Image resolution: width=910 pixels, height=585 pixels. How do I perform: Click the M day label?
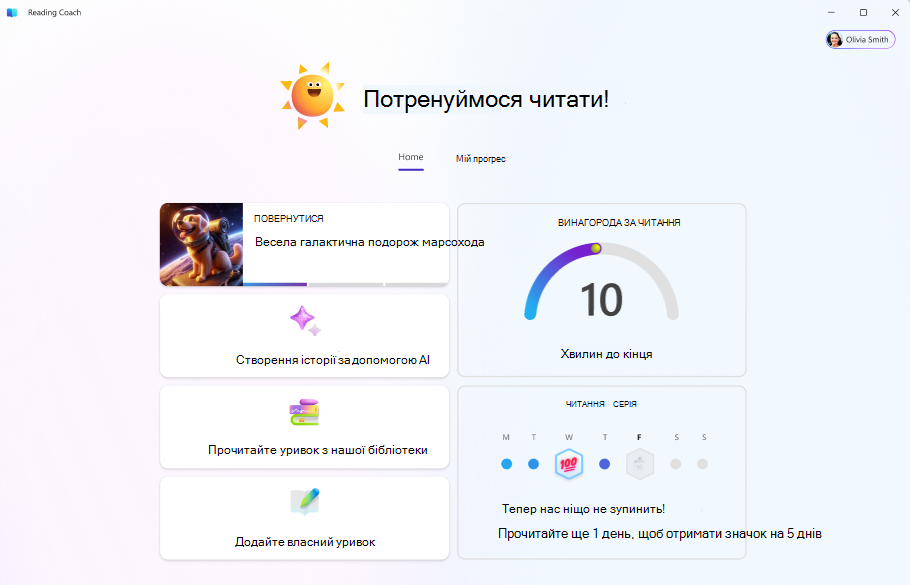pos(506,437)
